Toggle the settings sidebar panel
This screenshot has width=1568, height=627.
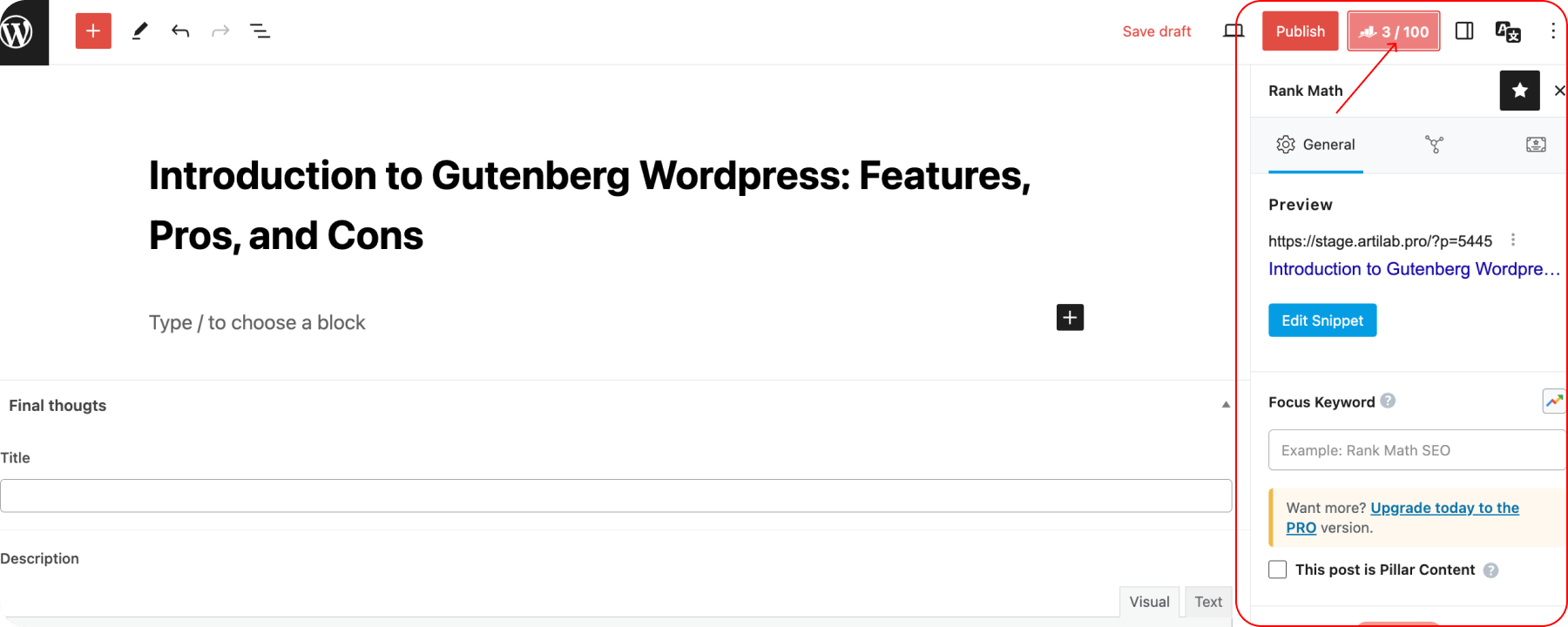coord(1463,30)
